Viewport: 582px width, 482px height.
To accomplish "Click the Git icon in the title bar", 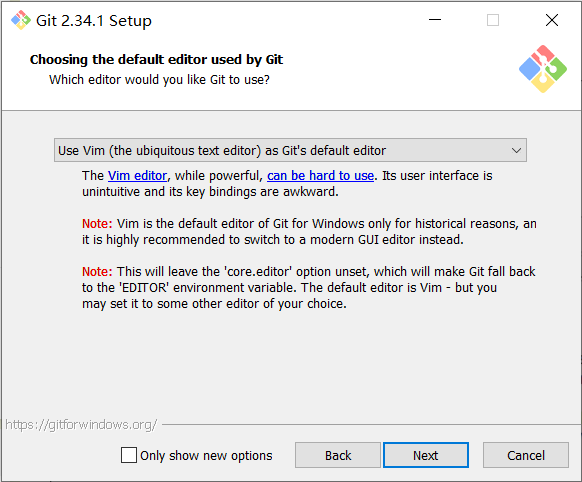I will click(x=20, y=20).
